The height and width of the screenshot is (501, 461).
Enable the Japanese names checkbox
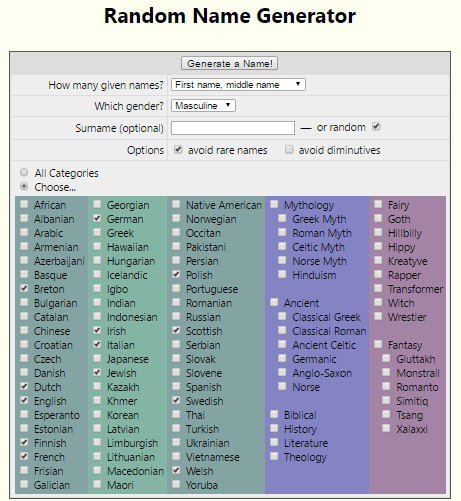tap(97, 358)
